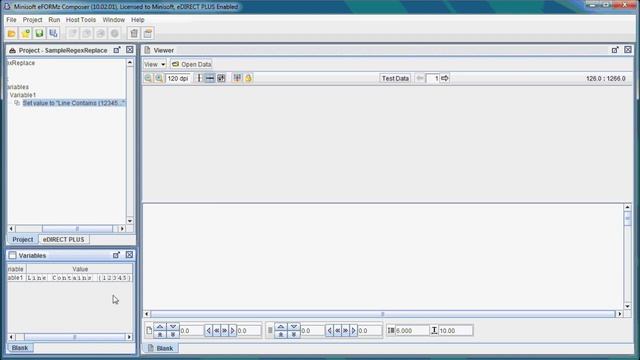Toggle the vertical ruler icon in Viewer toolbar
The height and width of the screenshot is (360, 640).
tap(199, 78)
